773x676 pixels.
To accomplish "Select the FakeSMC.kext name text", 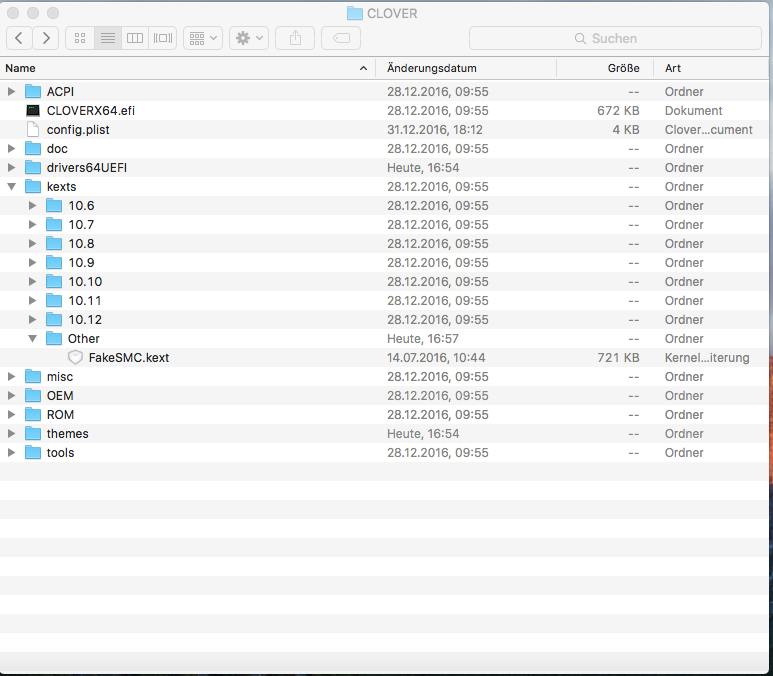I will tap(129, 357).
